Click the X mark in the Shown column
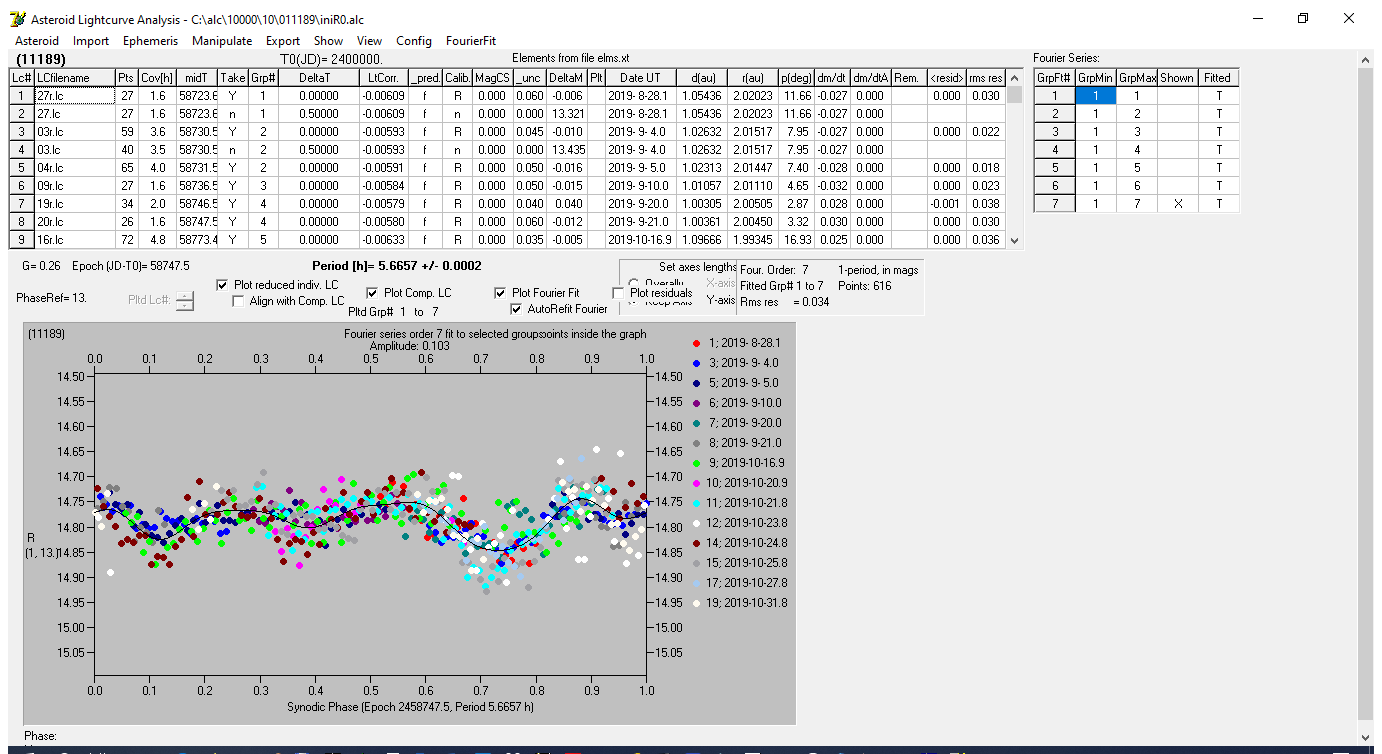 [x=1177, y=204]
